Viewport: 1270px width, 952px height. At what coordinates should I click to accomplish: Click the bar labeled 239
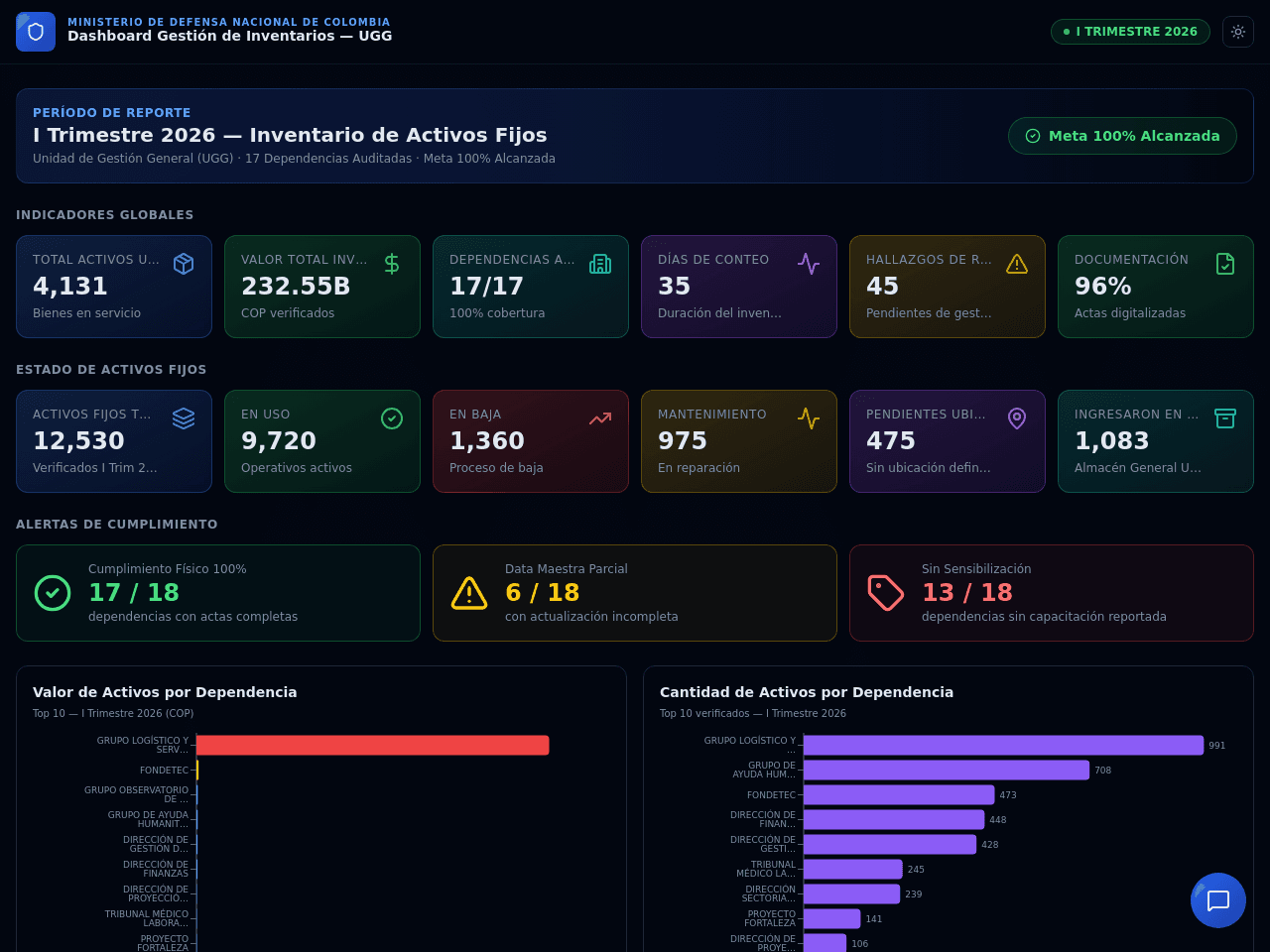point(851,893)
